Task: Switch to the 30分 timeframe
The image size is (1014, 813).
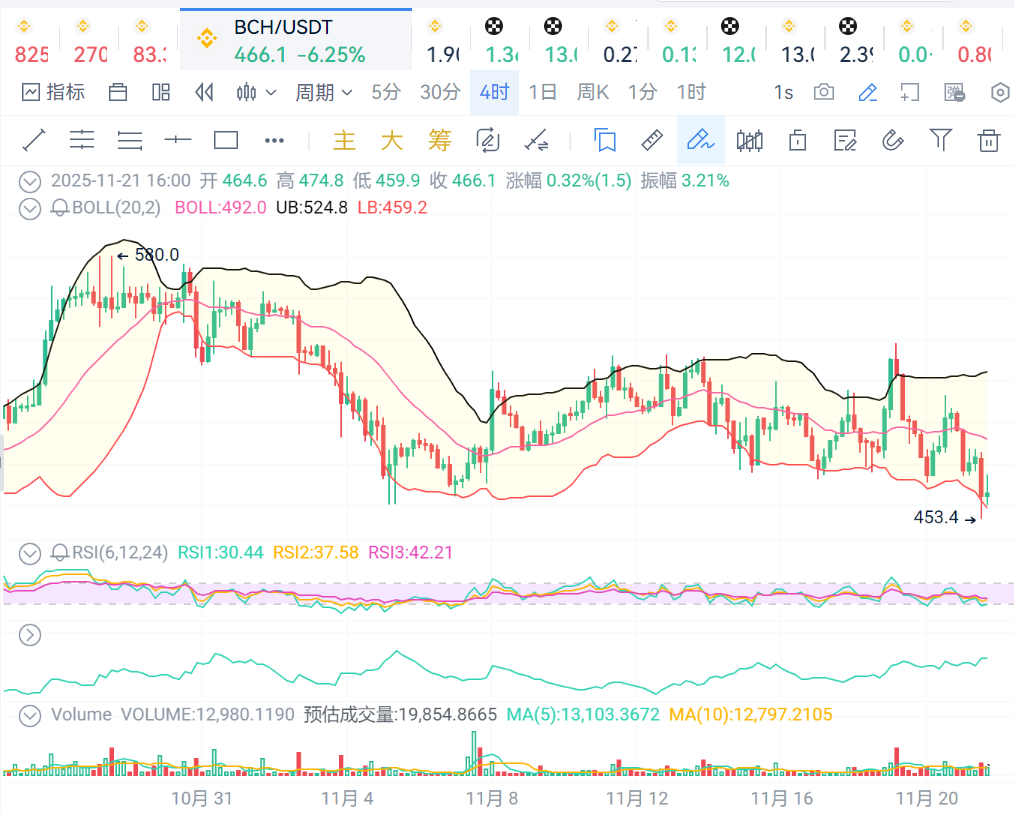Action: click(440, 93)
